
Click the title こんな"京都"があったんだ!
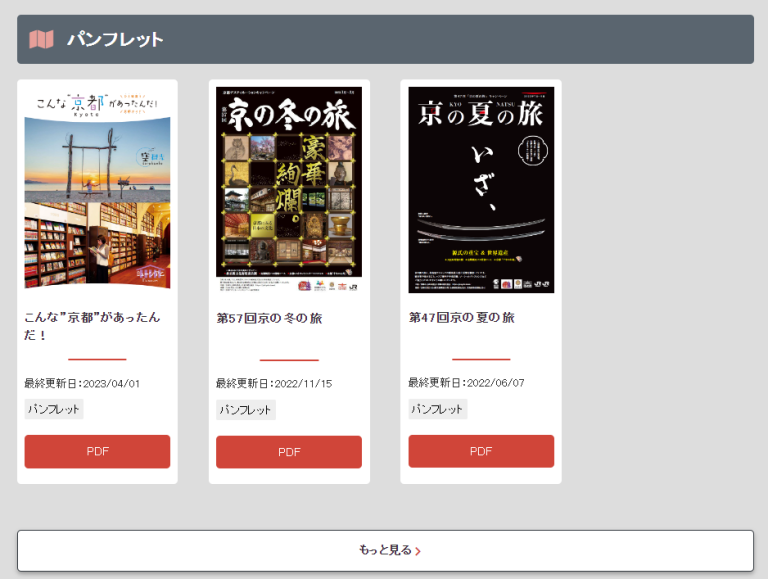click(x=92, y=325)
